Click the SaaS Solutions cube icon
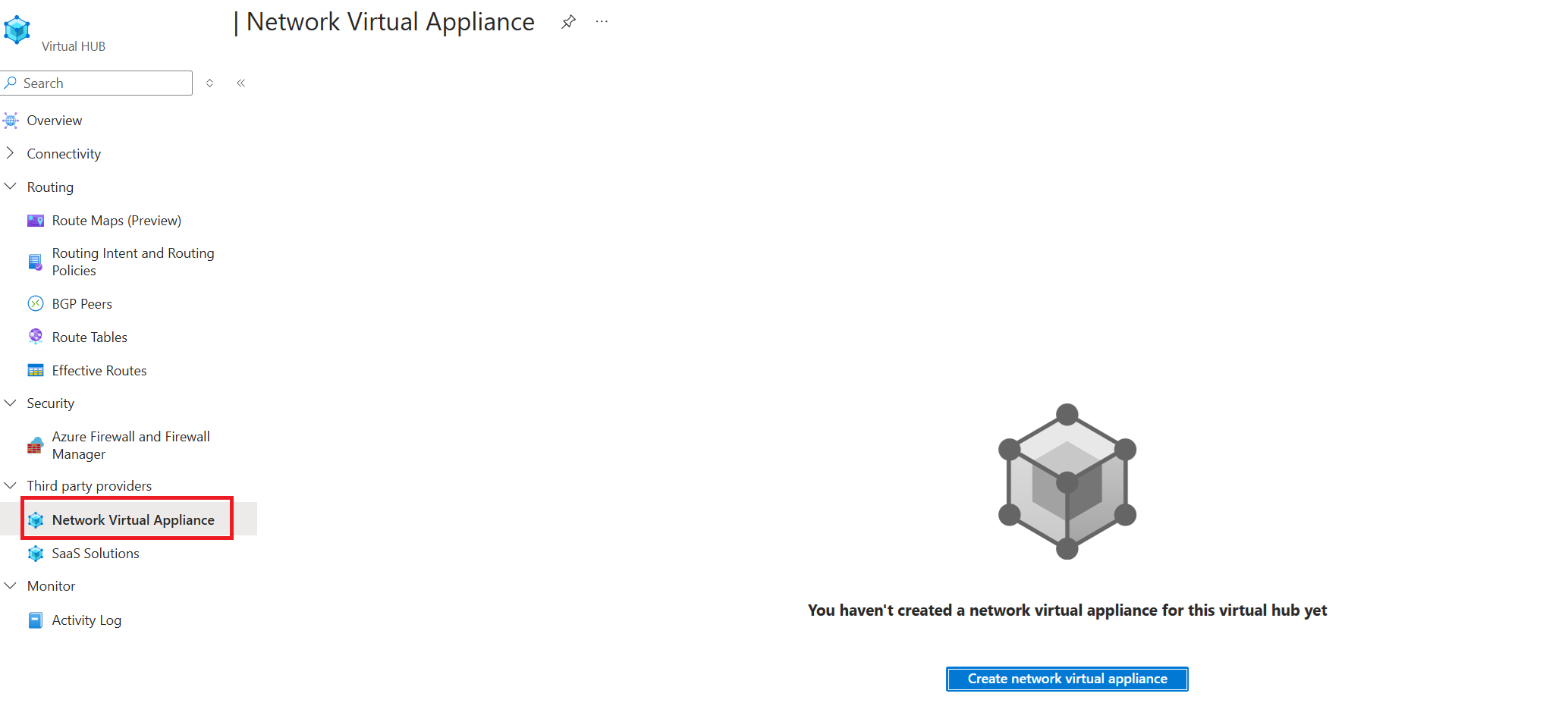 click(36, 554)
